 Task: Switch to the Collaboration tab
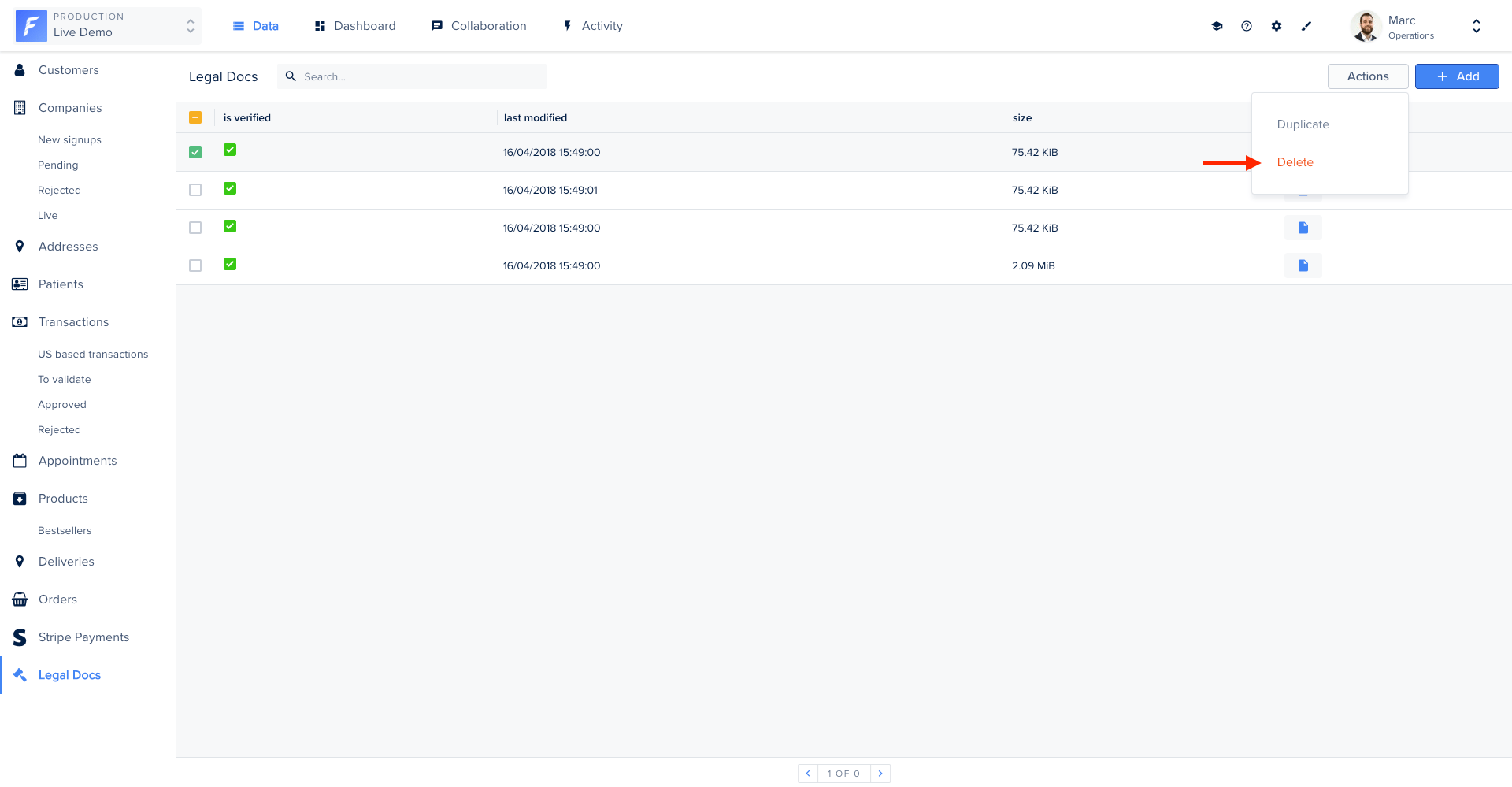479,26
